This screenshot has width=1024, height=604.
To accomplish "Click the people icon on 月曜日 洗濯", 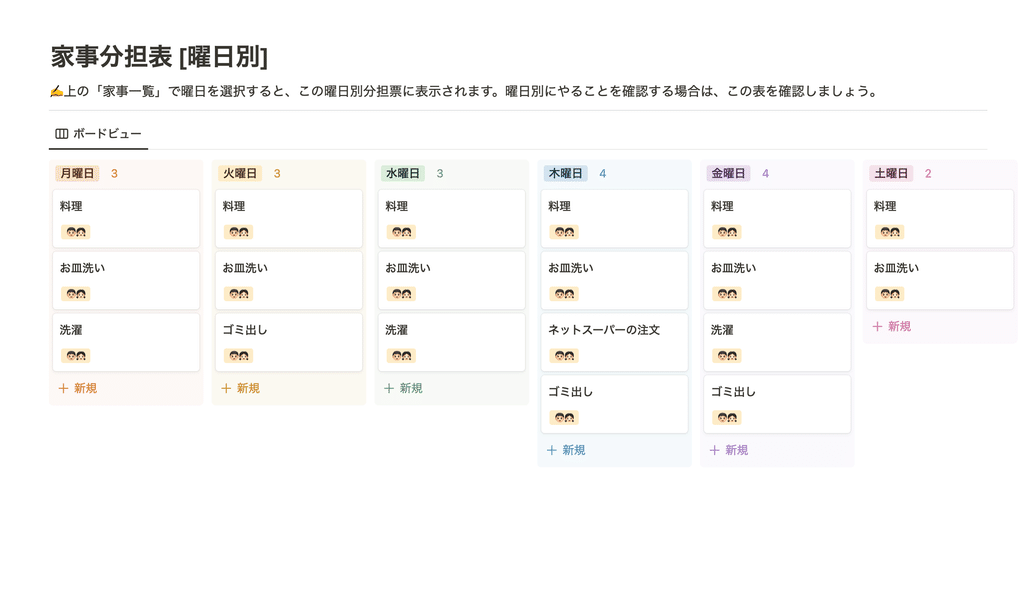I will tap(76, 356).
